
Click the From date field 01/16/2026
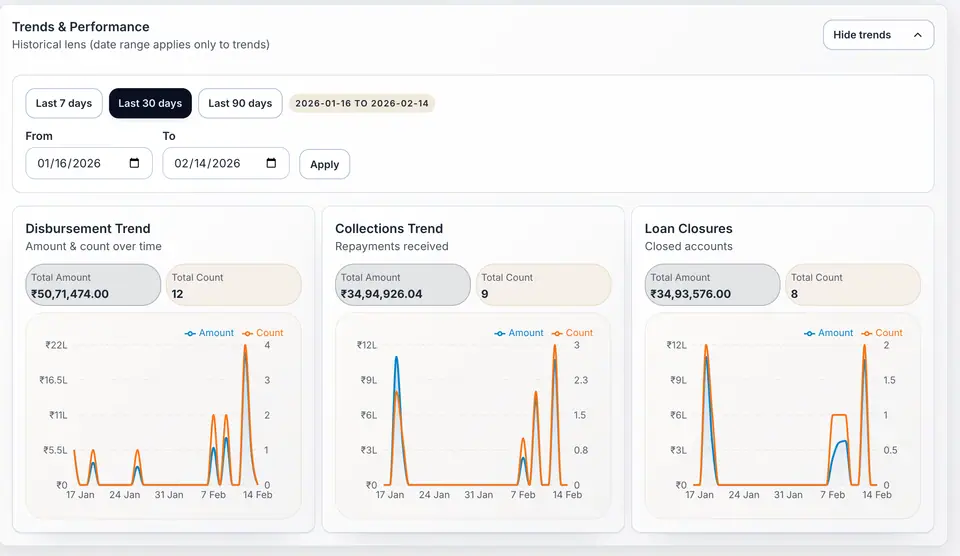89,163
